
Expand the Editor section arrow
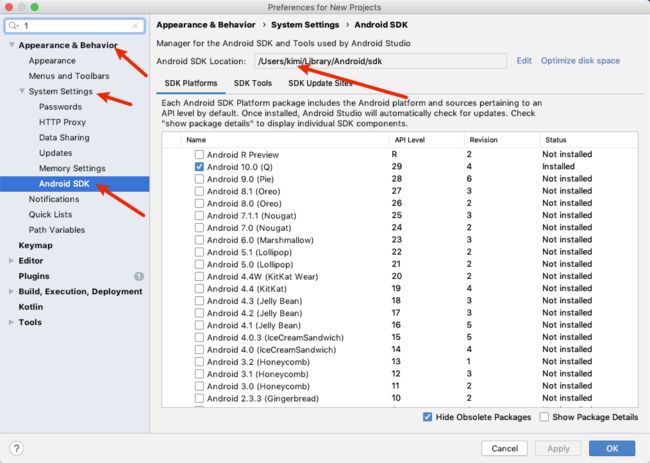point(12,261)
